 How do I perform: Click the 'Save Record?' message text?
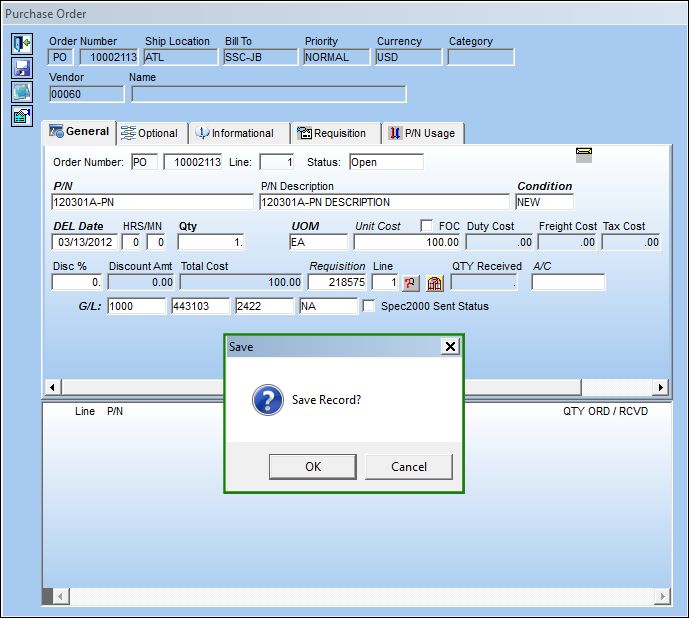coord(326,400)
